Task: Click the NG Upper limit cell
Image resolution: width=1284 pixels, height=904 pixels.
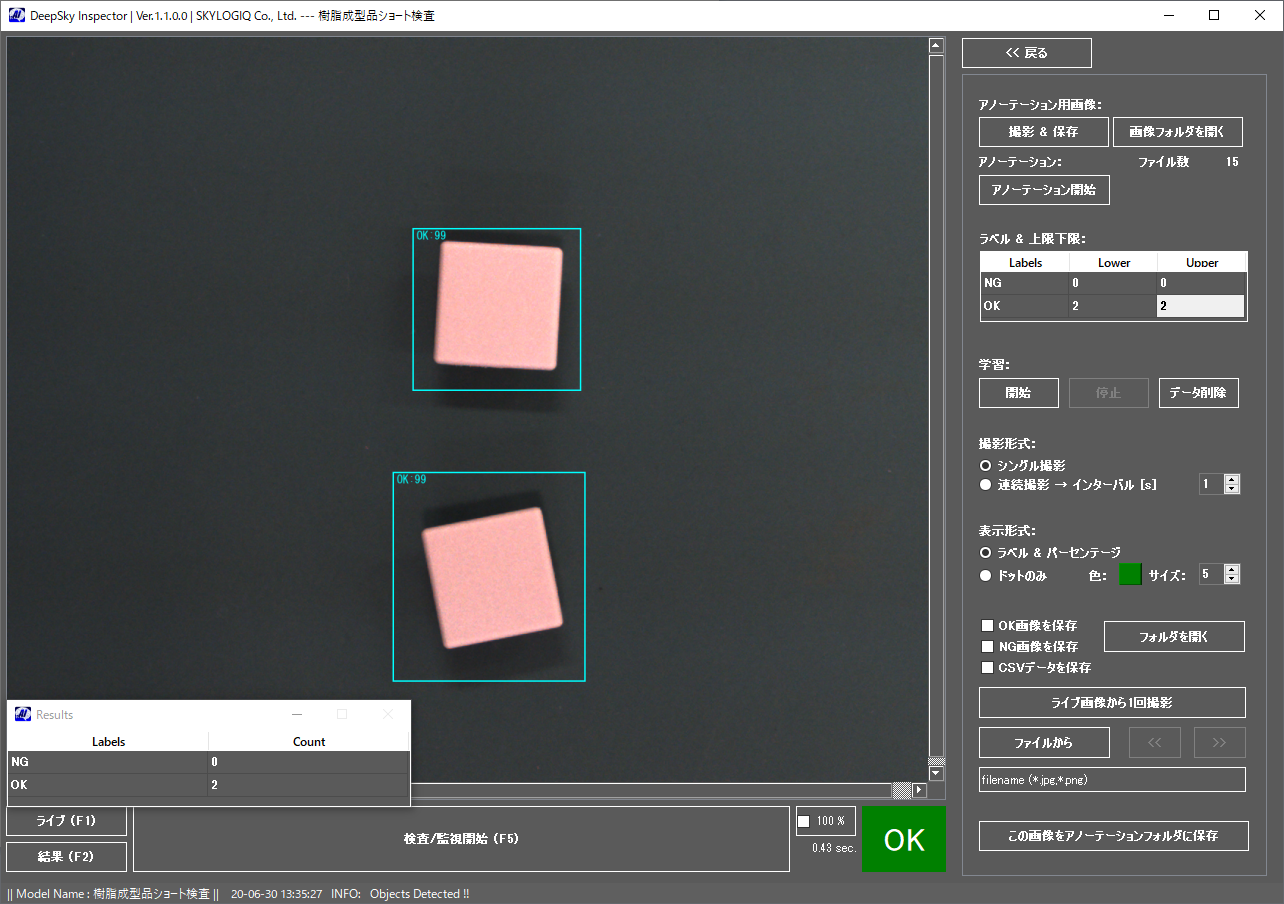Action: point(1202,284)
